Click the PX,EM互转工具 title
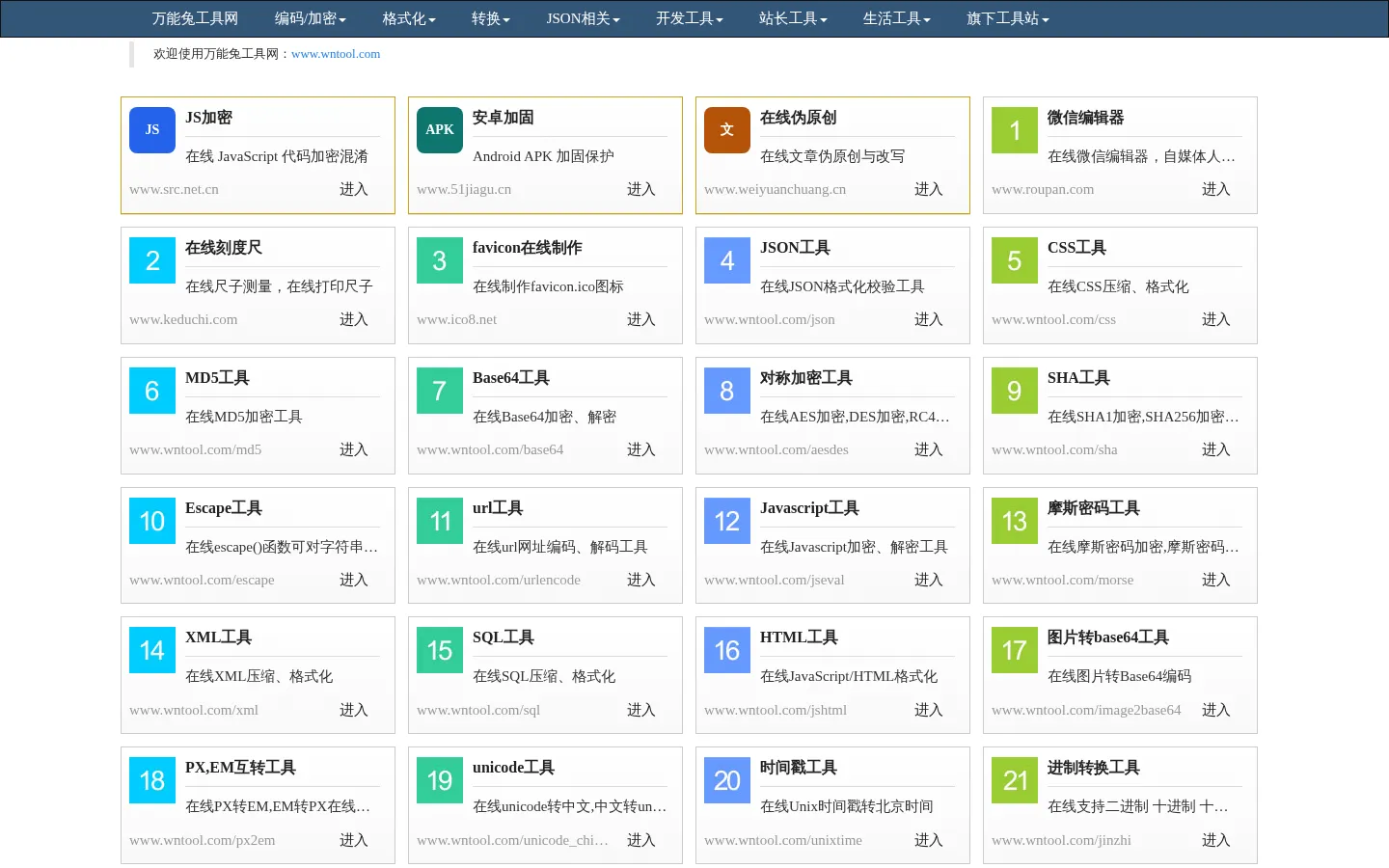The height and width of the screenshot is (868, 1389). [x=241, y=768]
